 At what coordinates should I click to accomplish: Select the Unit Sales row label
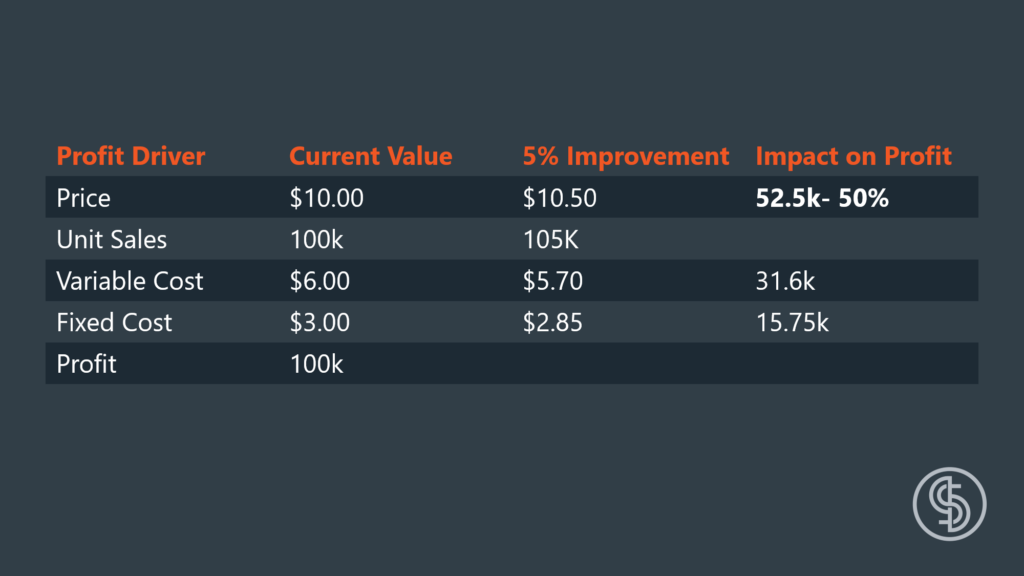(112, 240)
